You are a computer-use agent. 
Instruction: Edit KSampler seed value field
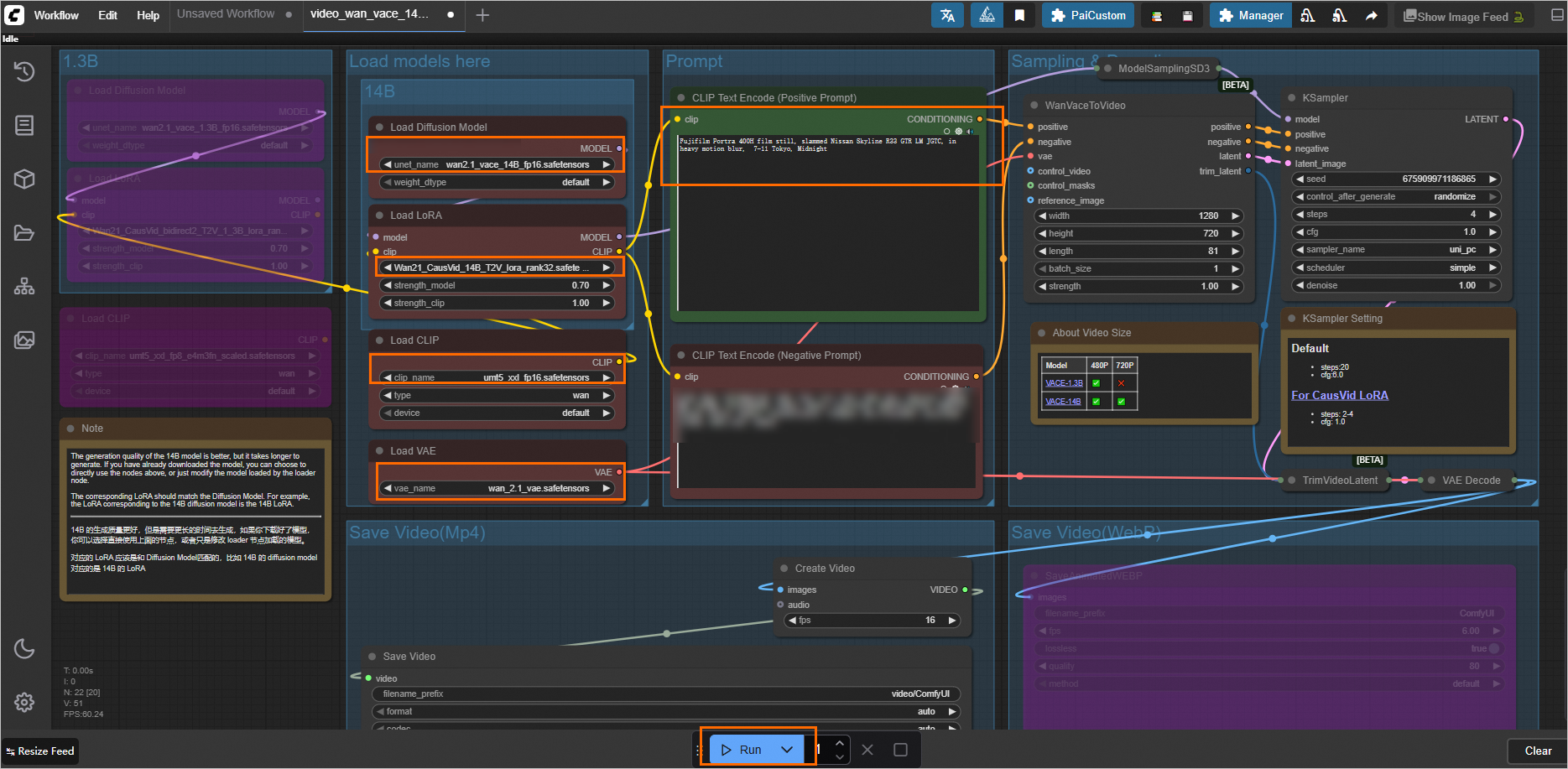coord(1396,179)
